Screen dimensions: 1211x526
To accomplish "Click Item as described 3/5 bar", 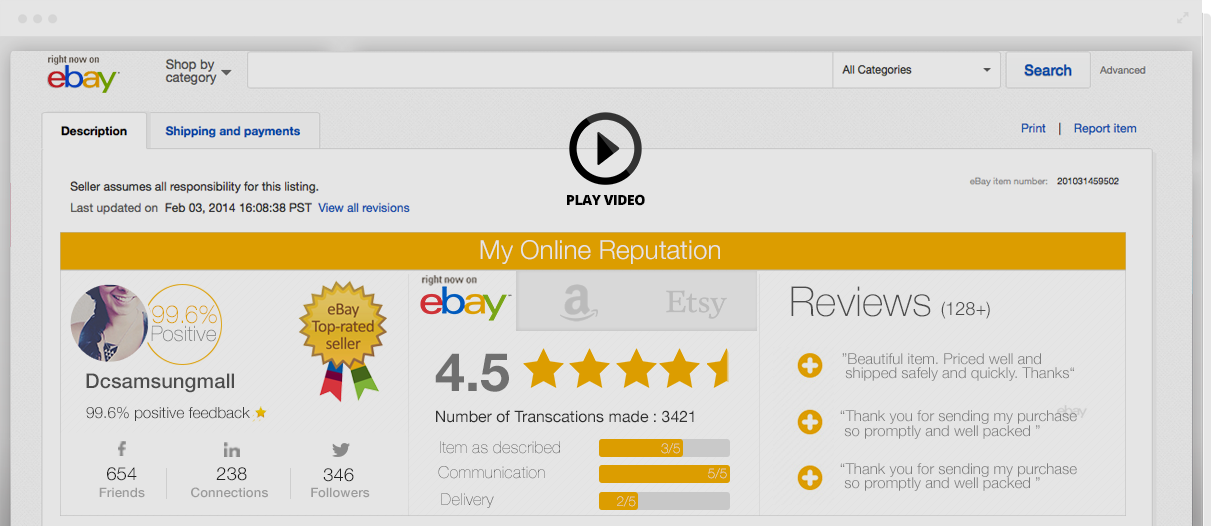I will tap(664, 448).
